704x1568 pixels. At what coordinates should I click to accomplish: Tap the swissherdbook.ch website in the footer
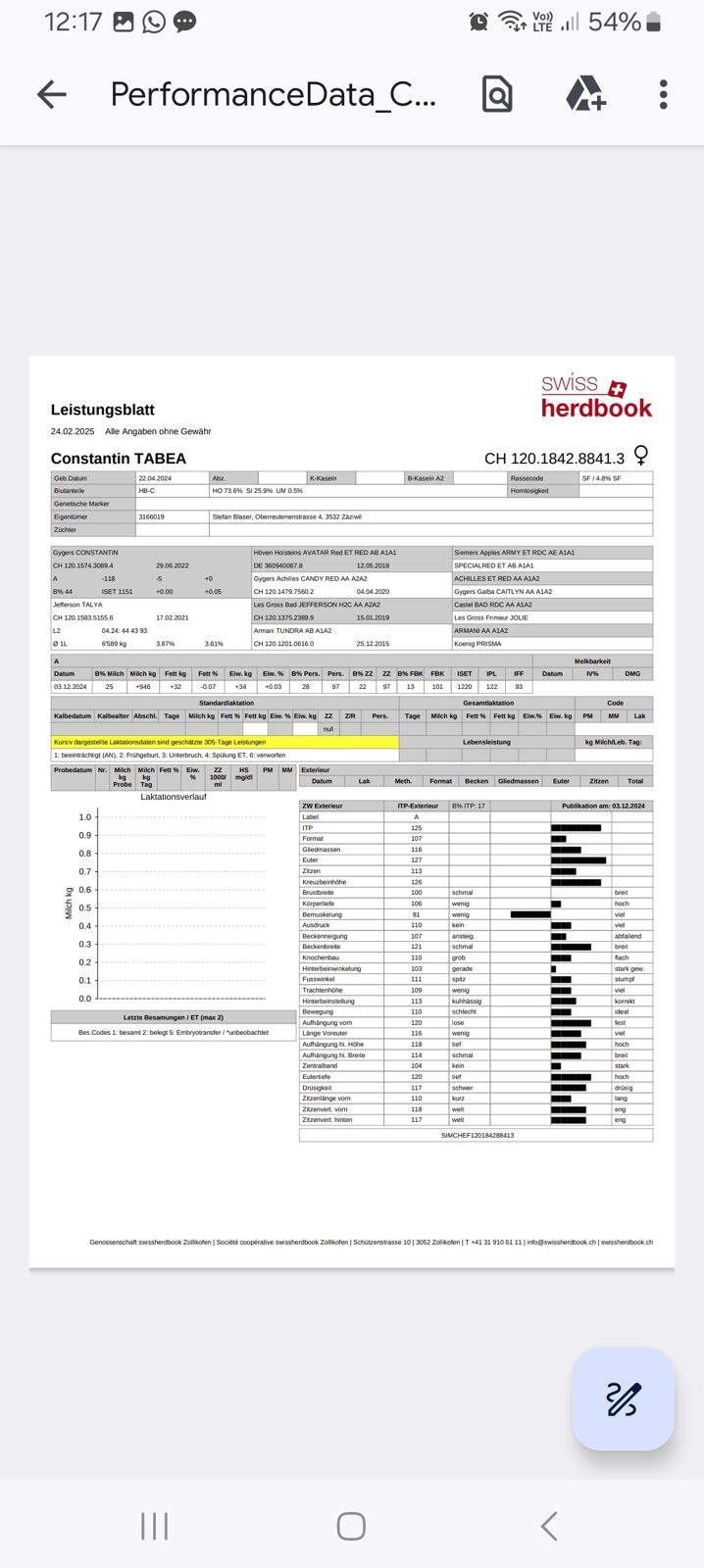[627, 1242]
